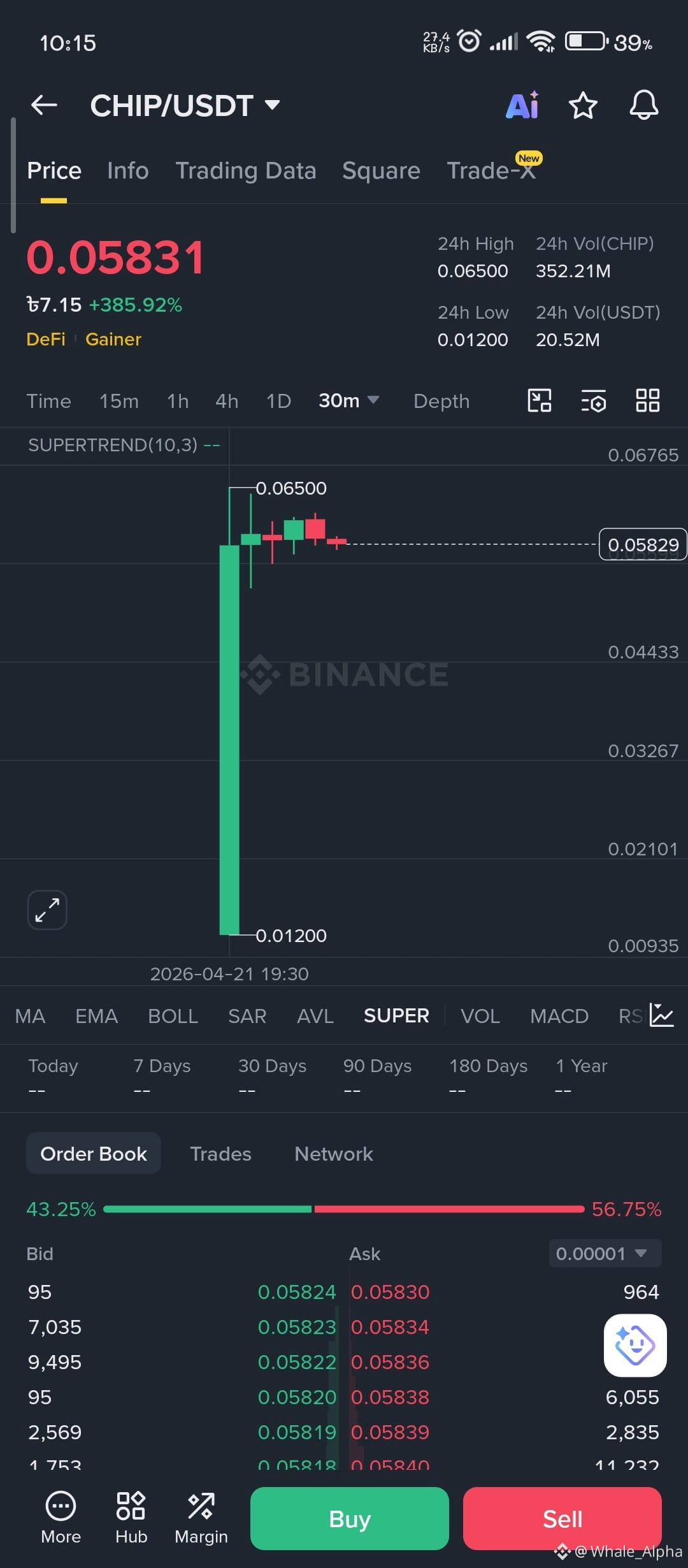Viewport: 688px width, 1568px height.
Task: Open price alert bell icon
Action: [x=644, y=105]
